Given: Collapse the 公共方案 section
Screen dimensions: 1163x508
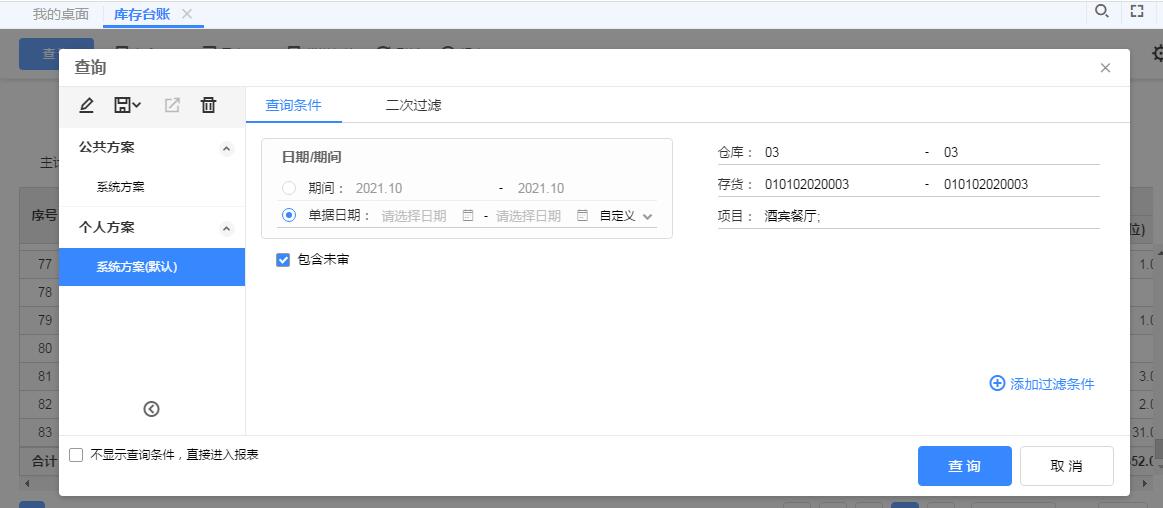Looking at the screenshot, I should (x=227, y=149).
